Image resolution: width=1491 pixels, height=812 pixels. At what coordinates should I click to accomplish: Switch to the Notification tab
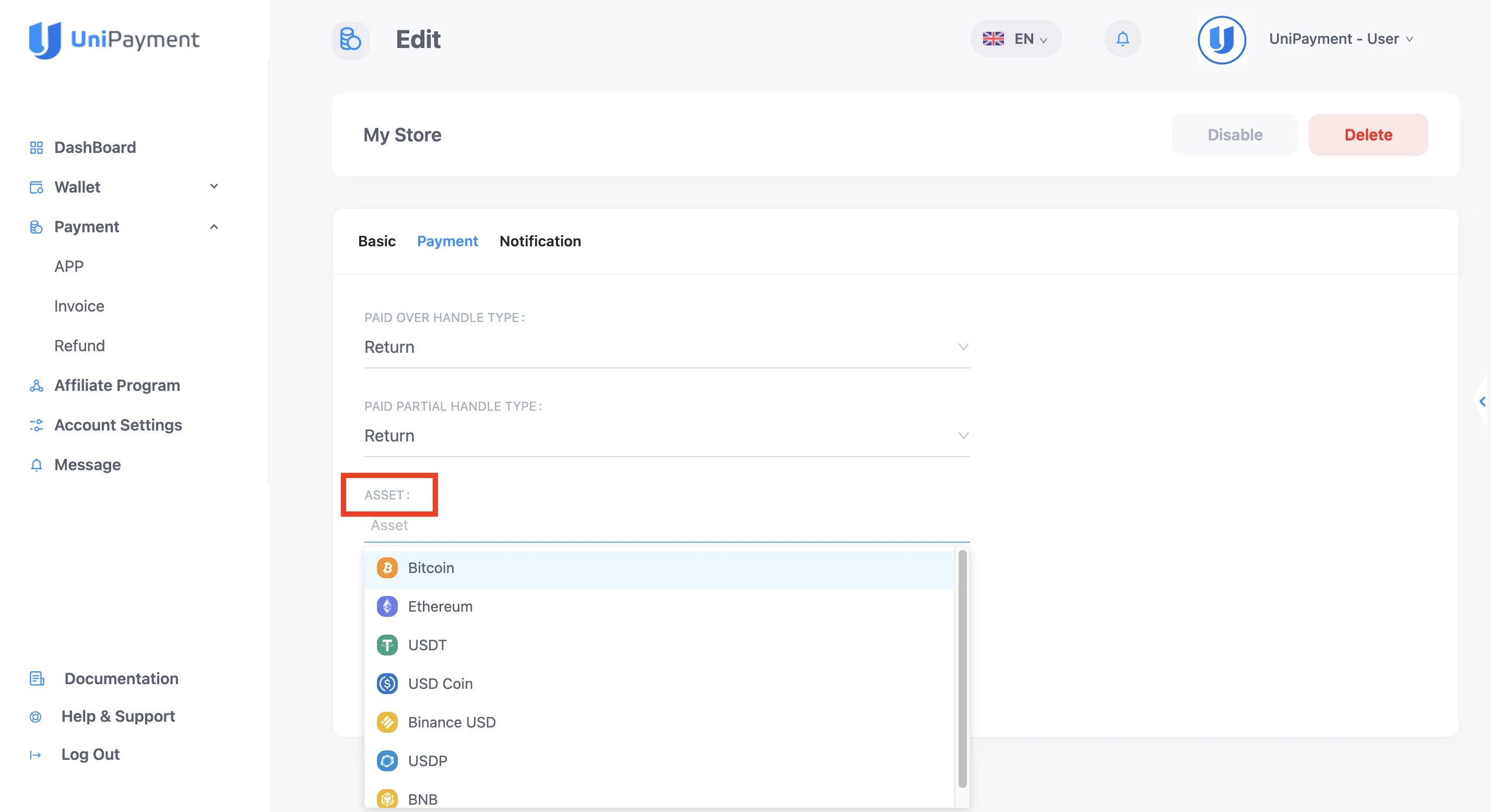pyautogui.click(x=540, y=241)
